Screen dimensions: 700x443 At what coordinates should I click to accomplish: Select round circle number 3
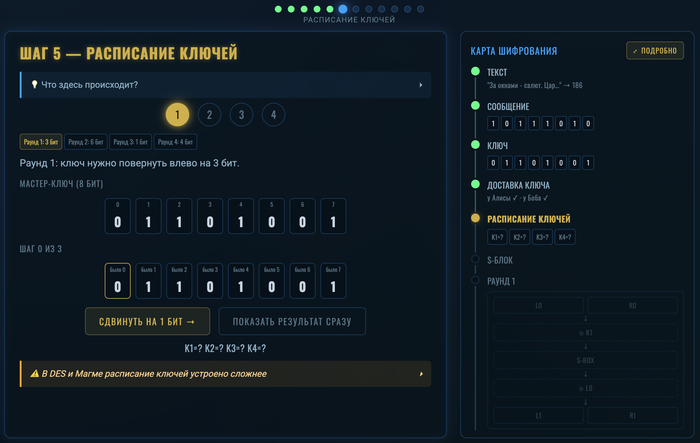click(242, 115)
